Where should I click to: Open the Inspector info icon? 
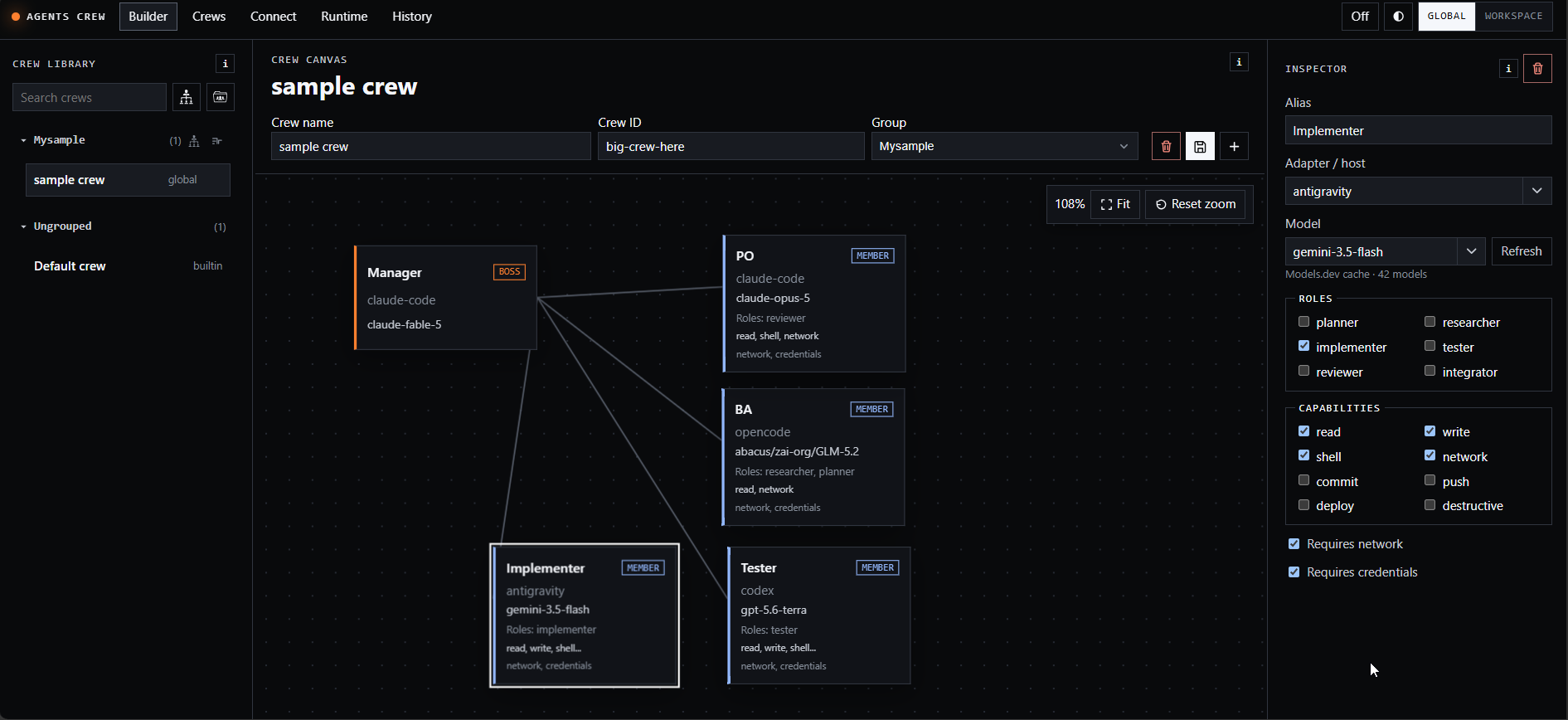coord(1508,69)
